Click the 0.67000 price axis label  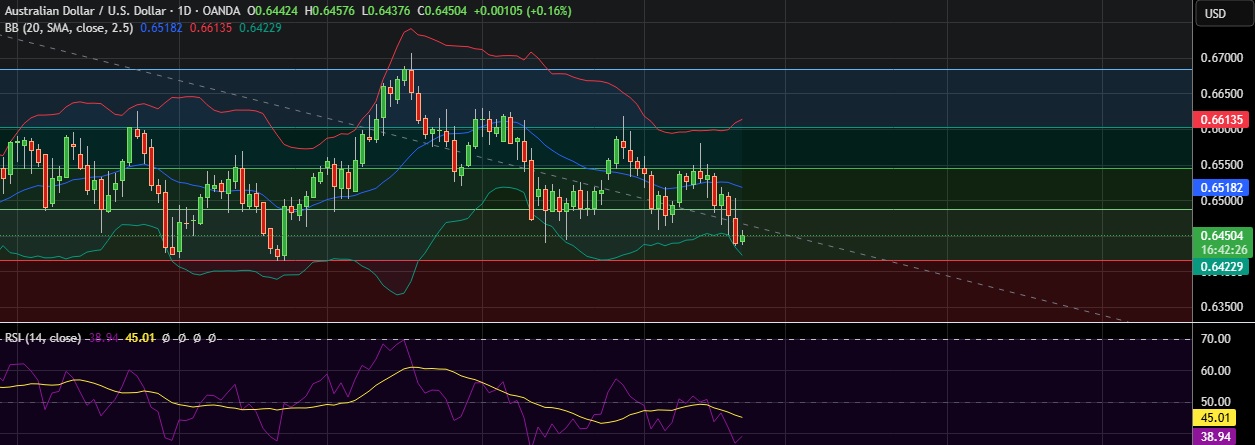click(1221, 58)
